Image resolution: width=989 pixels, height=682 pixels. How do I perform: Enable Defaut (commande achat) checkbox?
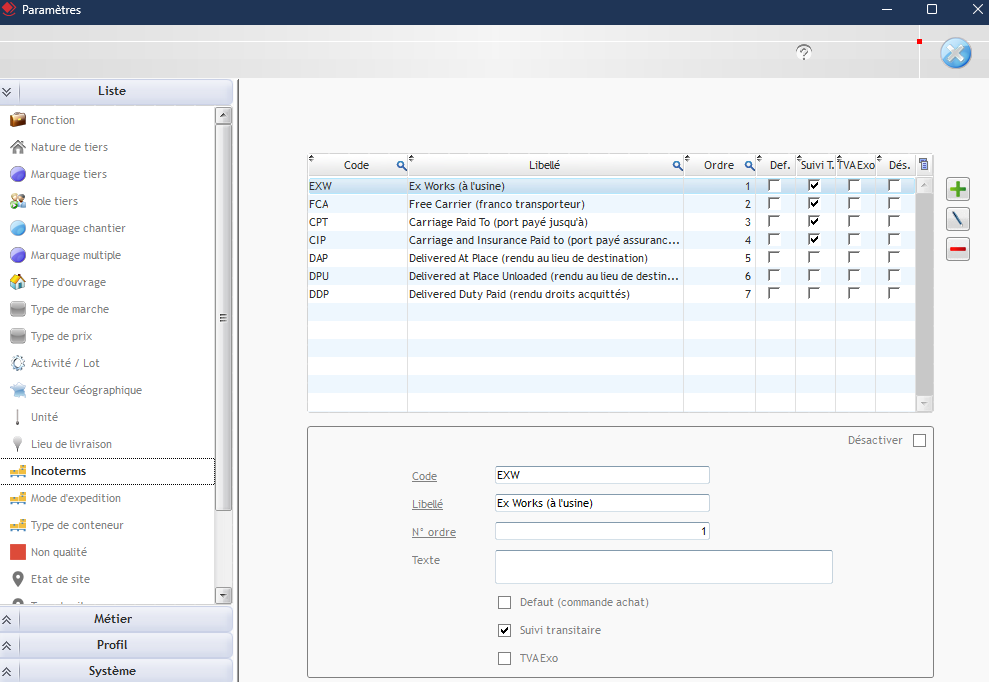[505, 602]
